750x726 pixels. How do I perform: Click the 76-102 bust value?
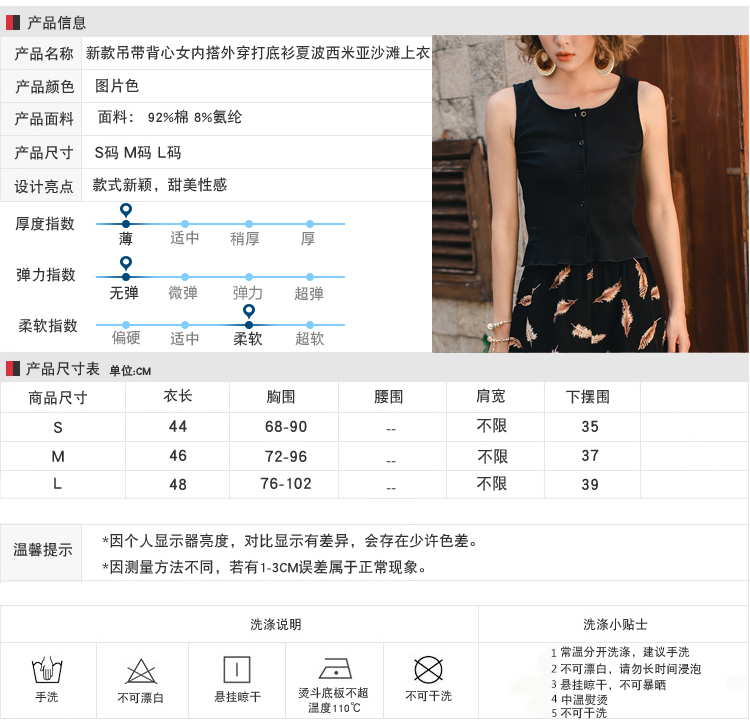[x=286, y=484]
